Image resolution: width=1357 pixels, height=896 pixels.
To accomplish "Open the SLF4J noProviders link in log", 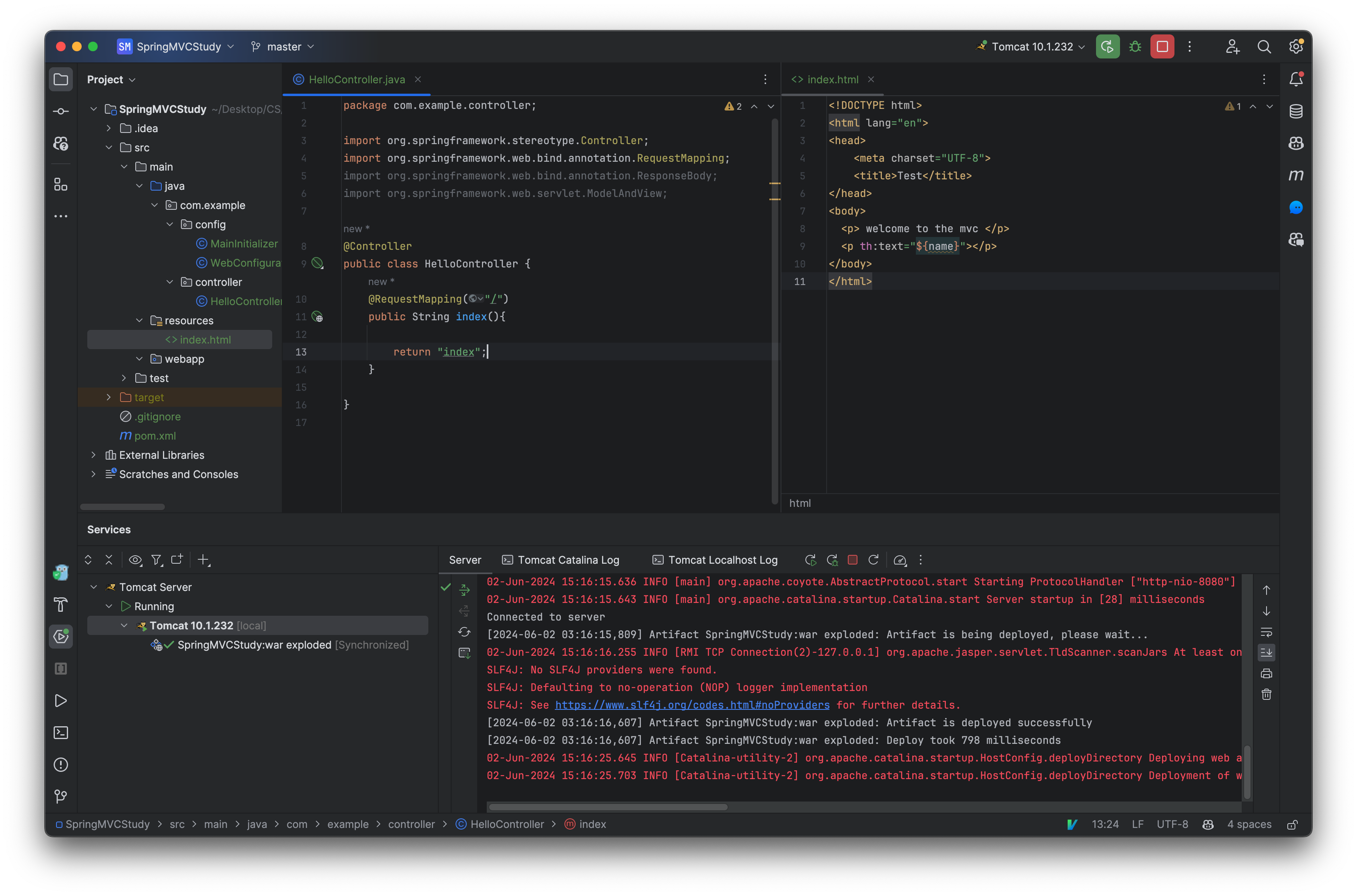I will 692,705.
